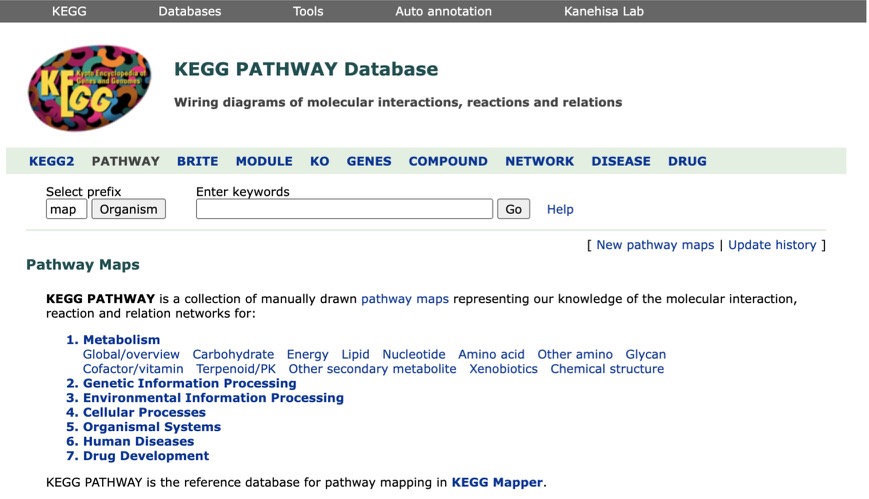Image resolution: width=869 pixels, height=499 pixels.
Task: Open the DRUG tab
Action: tap(687, 161)
